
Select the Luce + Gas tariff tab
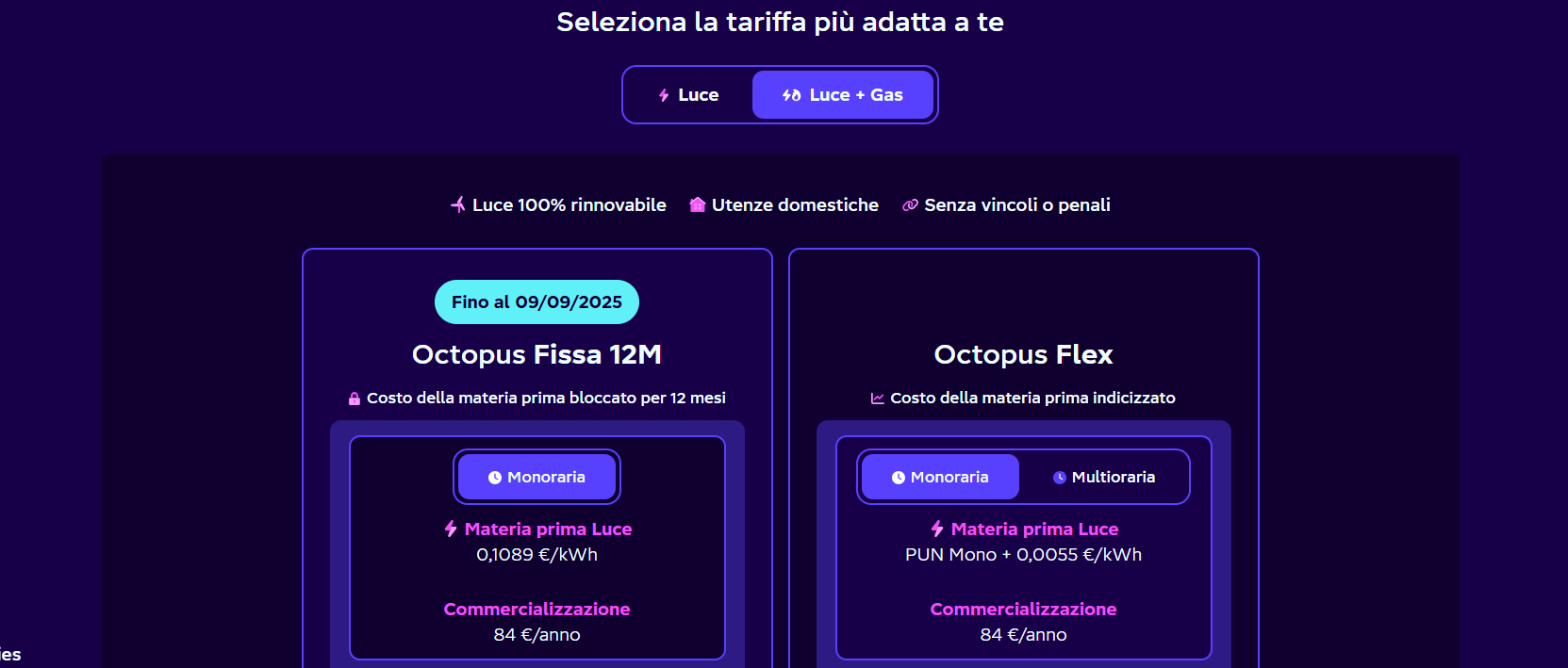pyautogui.click(x=842, y=95)
